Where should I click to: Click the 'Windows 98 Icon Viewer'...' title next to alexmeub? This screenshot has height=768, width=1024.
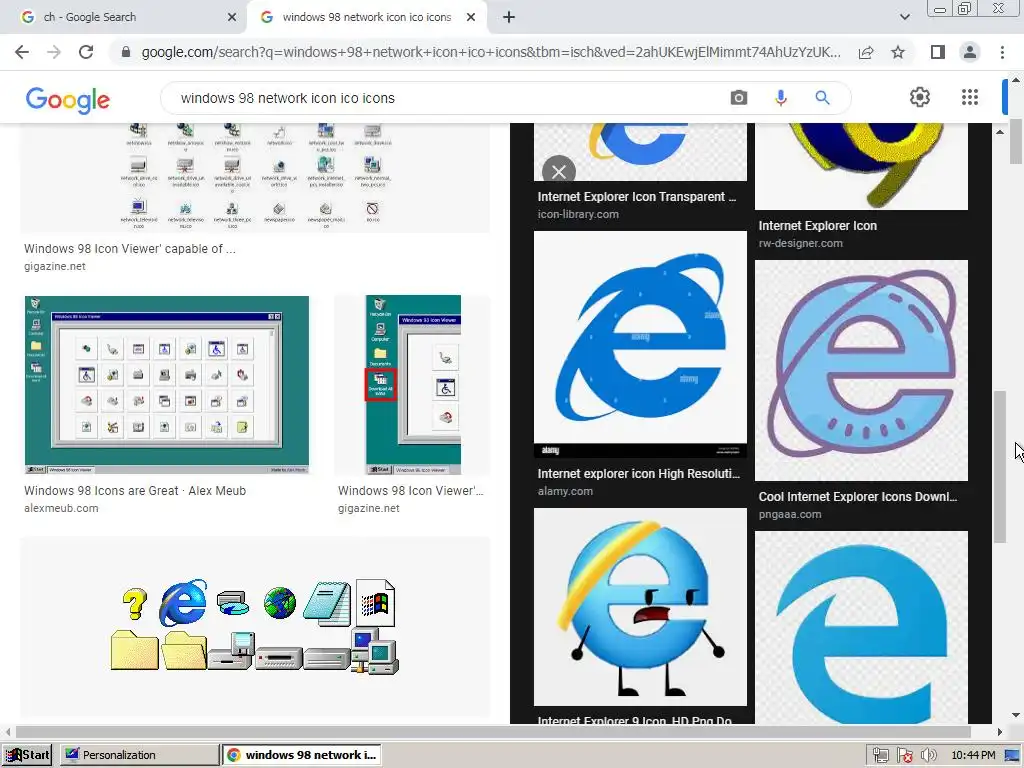(411, 490)
